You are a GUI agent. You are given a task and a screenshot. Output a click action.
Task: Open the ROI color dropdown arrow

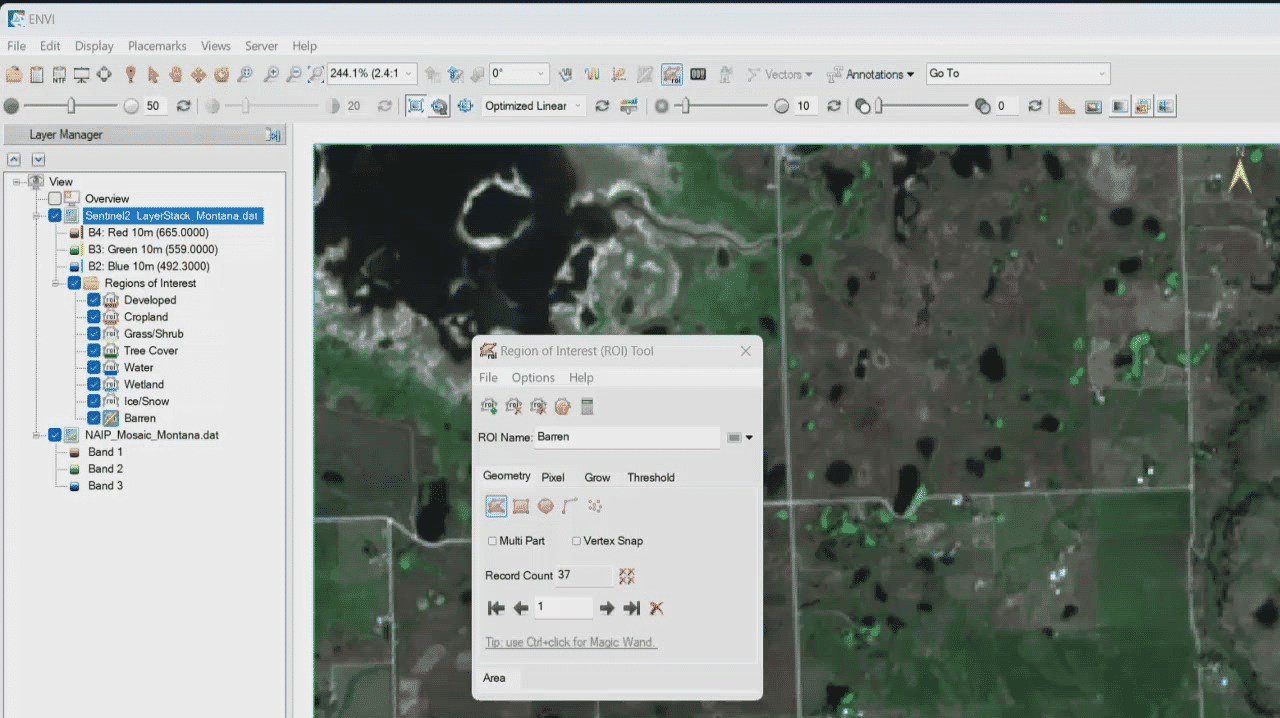pyautogui.click(x=749, y=438)
